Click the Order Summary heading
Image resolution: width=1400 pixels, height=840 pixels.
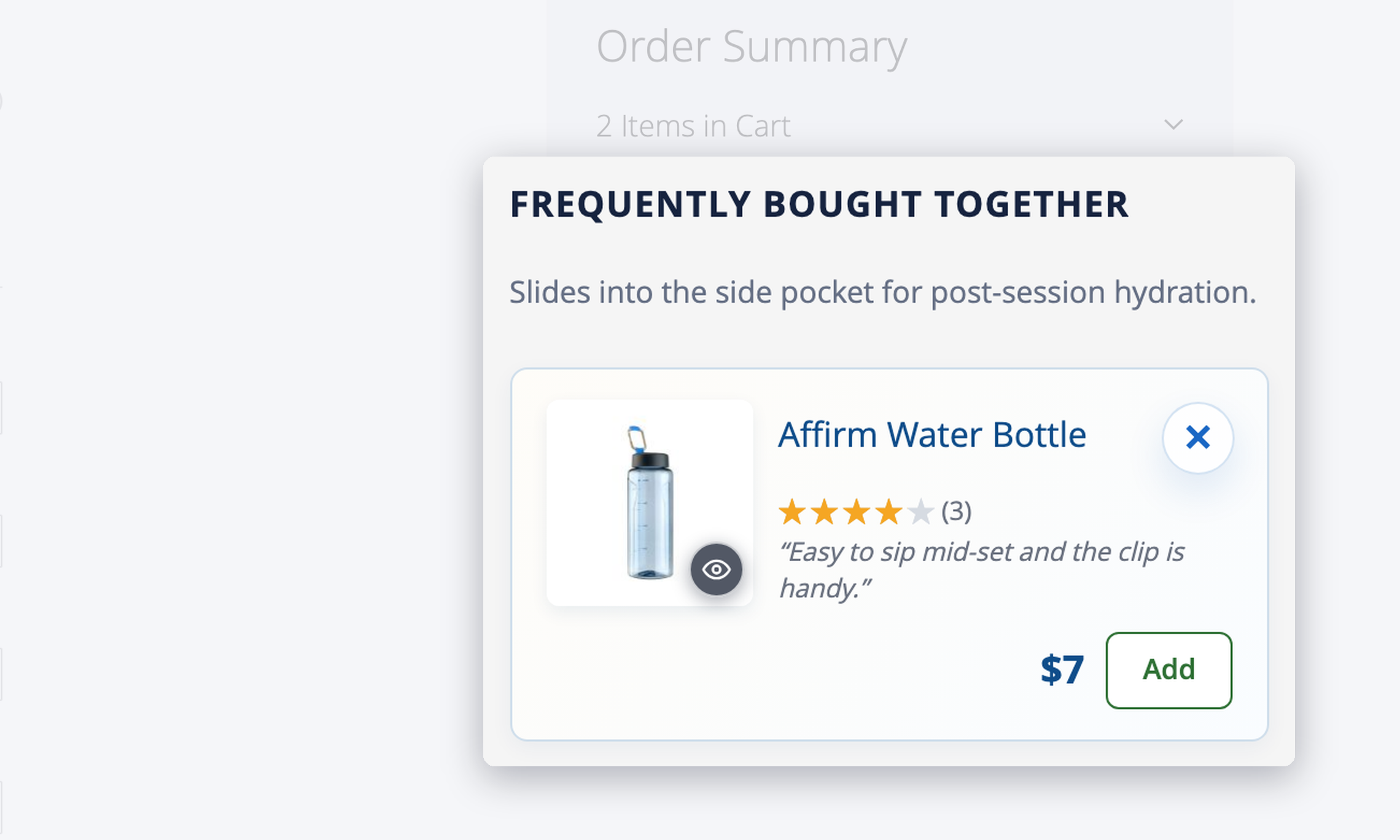pyautogui.click(x=752, y=46)
